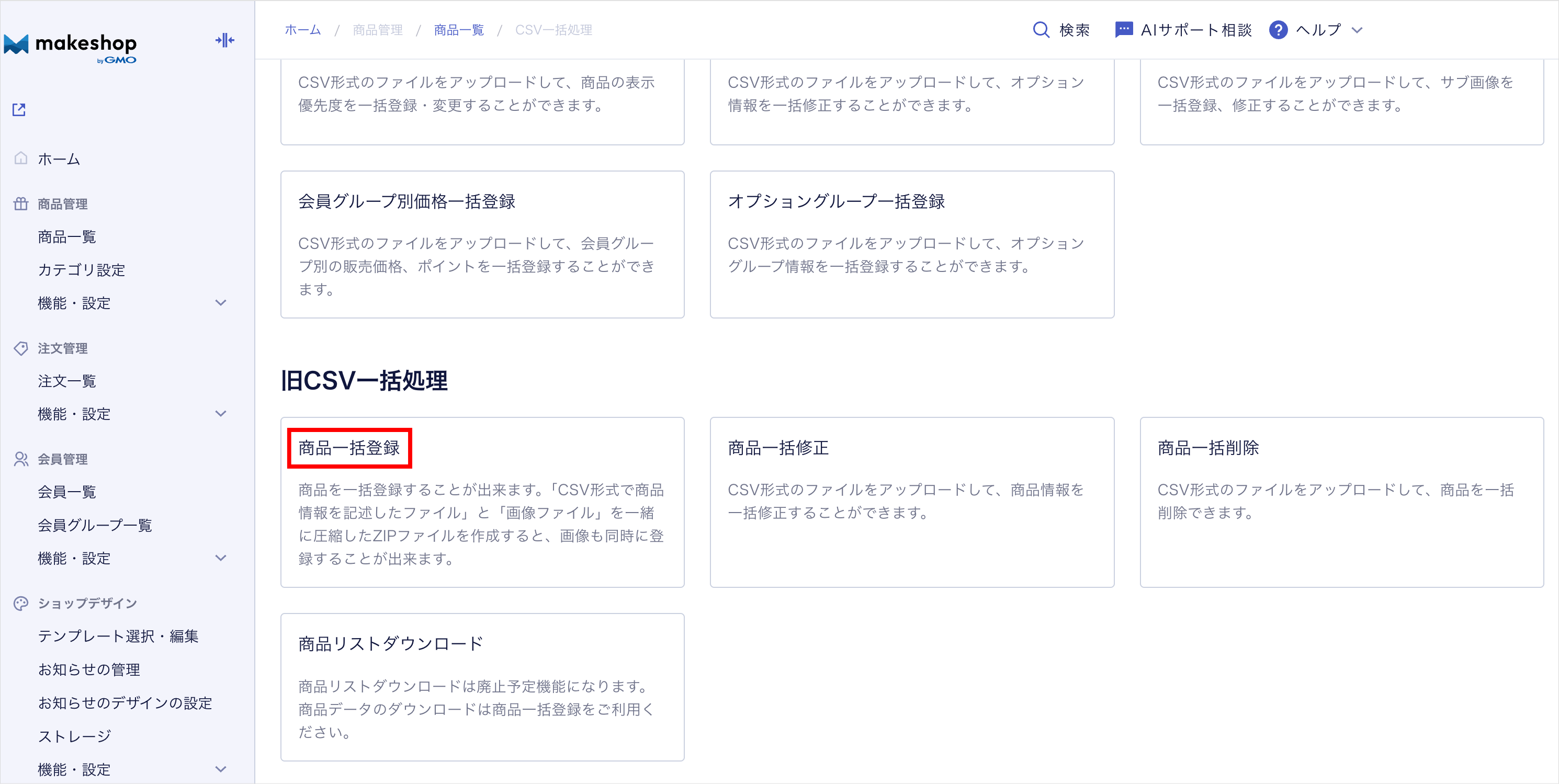Click the 商品一覧 breadcrumb link
This screenshot has width=1559, height=784.
(459, 30)
